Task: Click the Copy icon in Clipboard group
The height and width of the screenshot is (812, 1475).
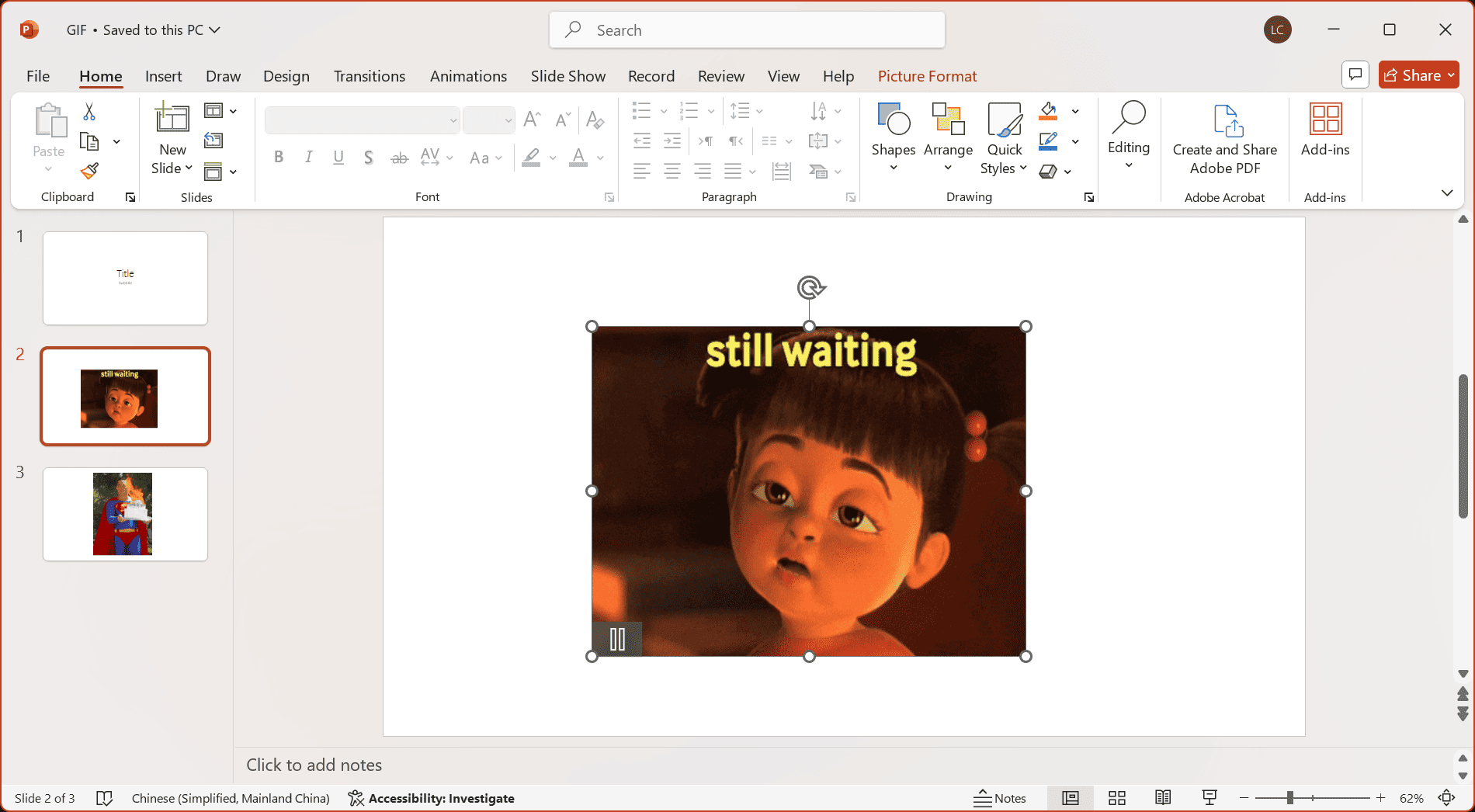Action: click(89, 141)
